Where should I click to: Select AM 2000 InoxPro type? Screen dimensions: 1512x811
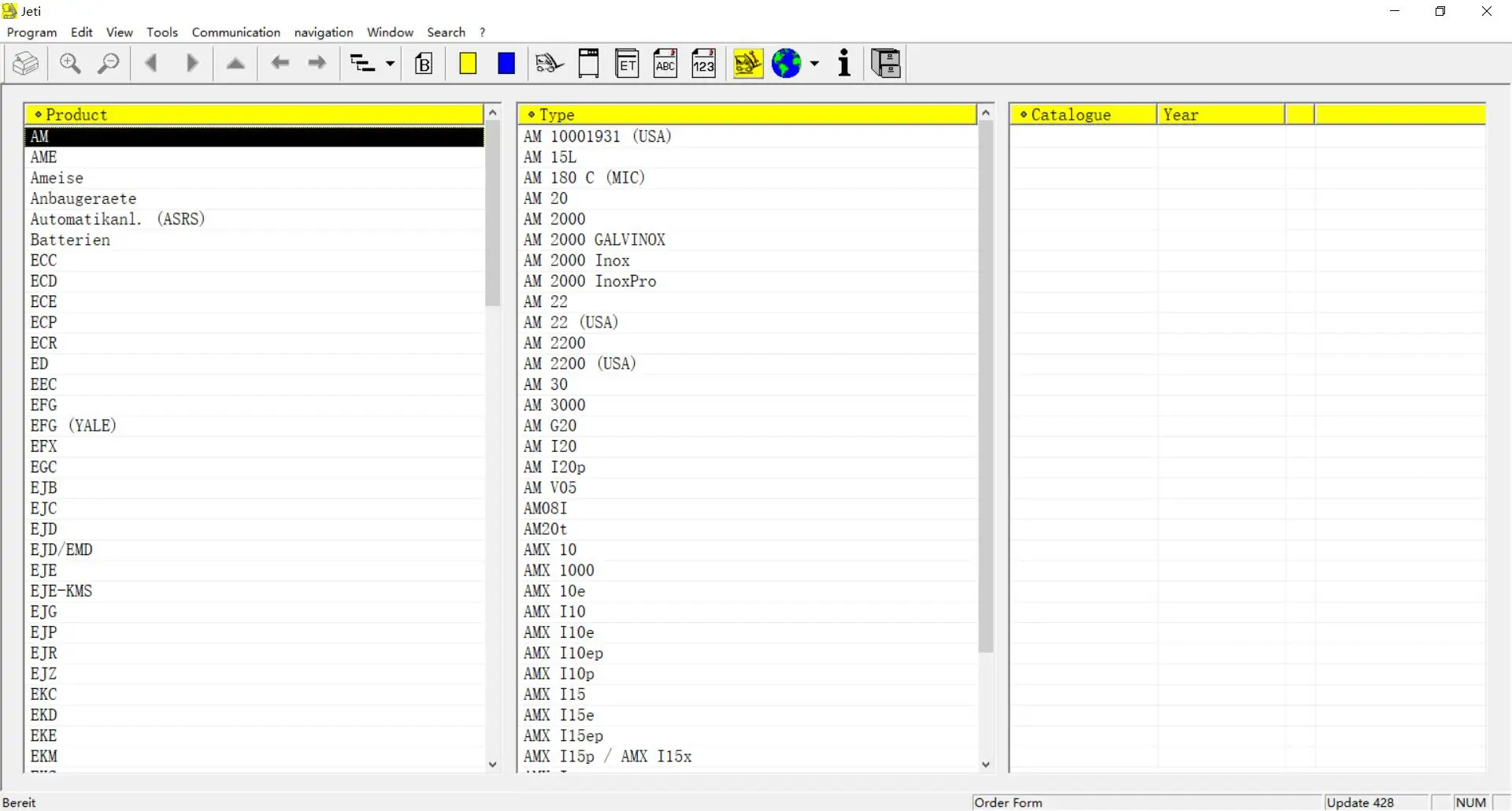[747, 281]
